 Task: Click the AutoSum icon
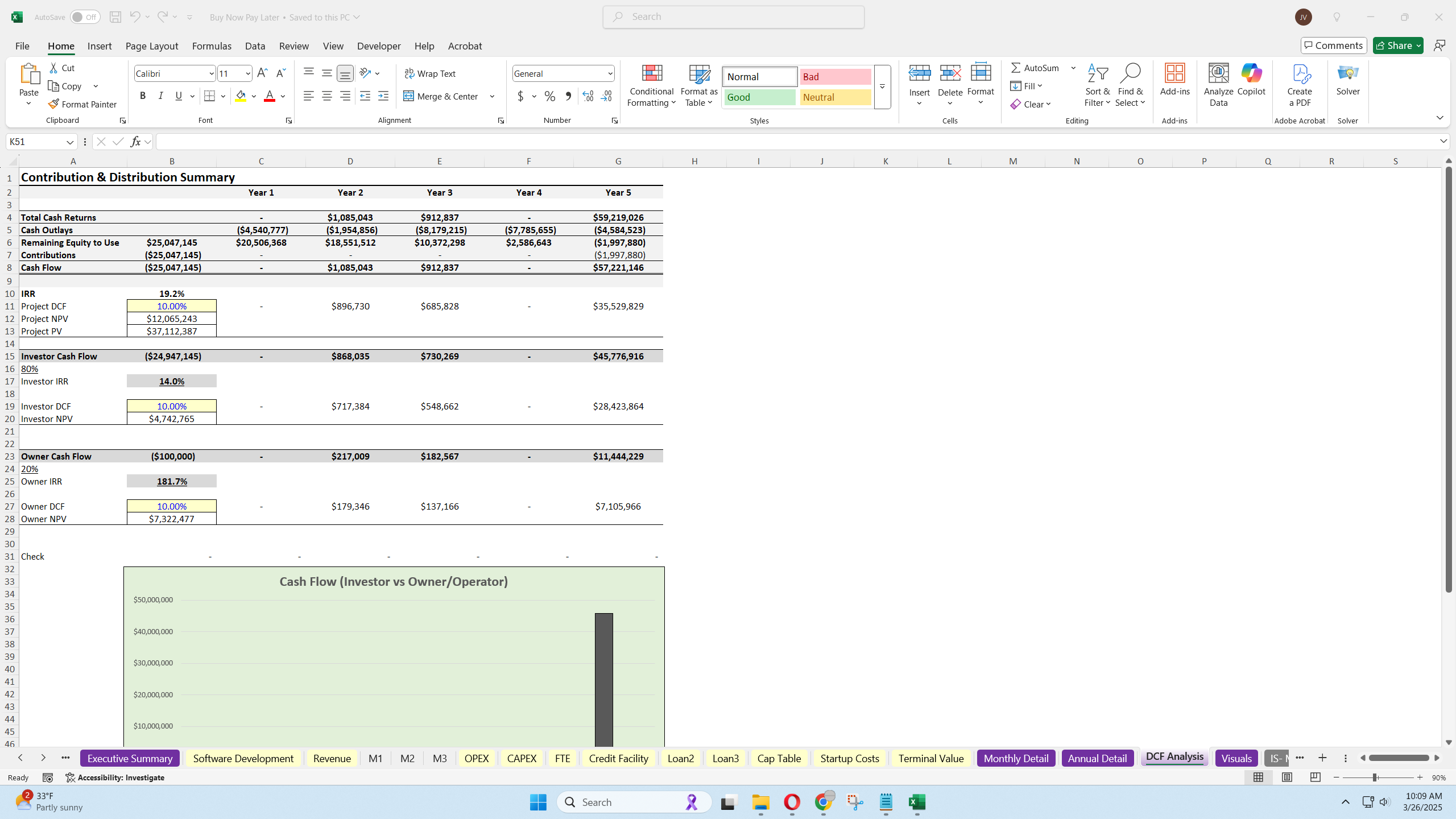point(1015,67)
